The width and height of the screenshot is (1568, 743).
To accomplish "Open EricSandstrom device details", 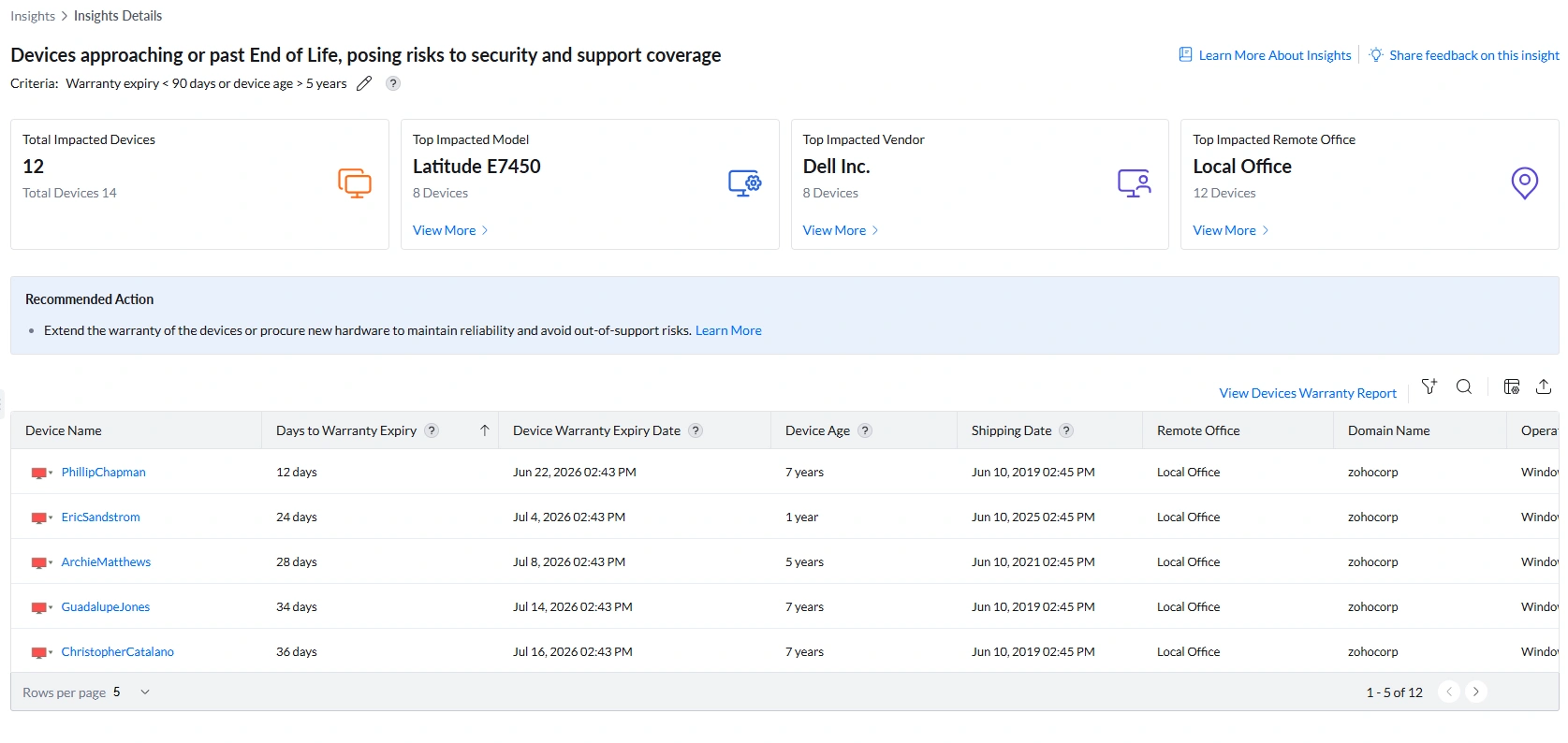I will (x=100, y=517).
